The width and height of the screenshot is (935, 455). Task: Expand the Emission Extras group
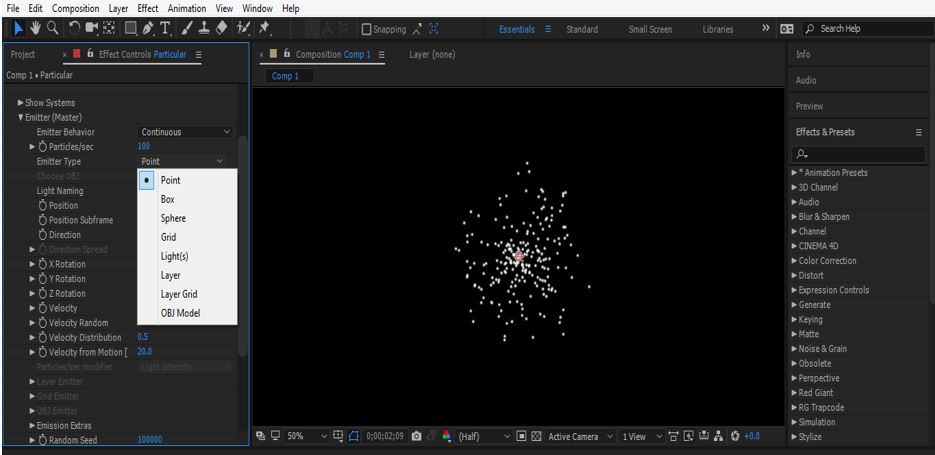[x=33, y=426]
